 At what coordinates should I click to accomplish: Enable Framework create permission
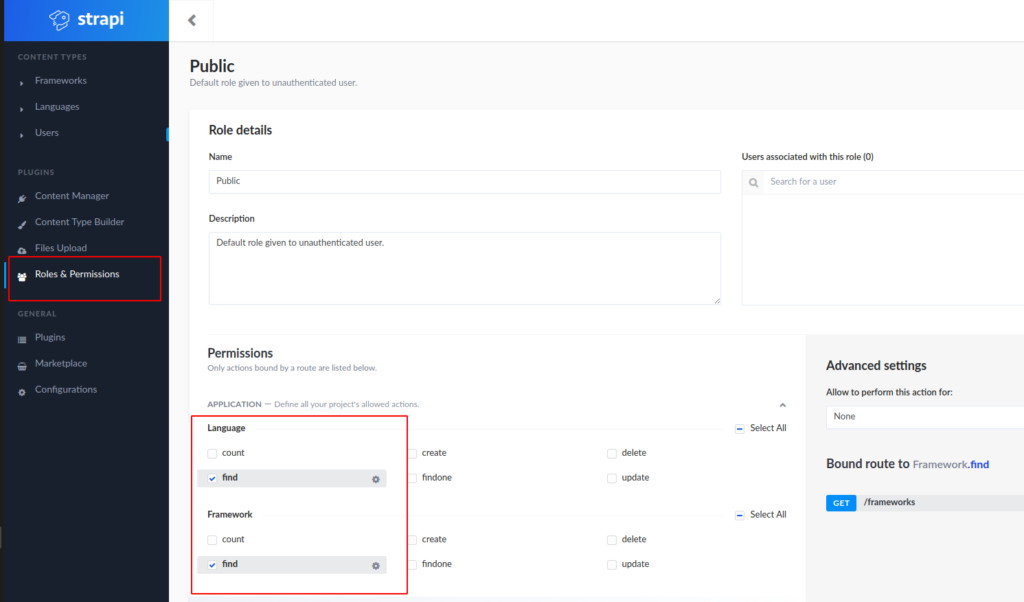(413, 540)
